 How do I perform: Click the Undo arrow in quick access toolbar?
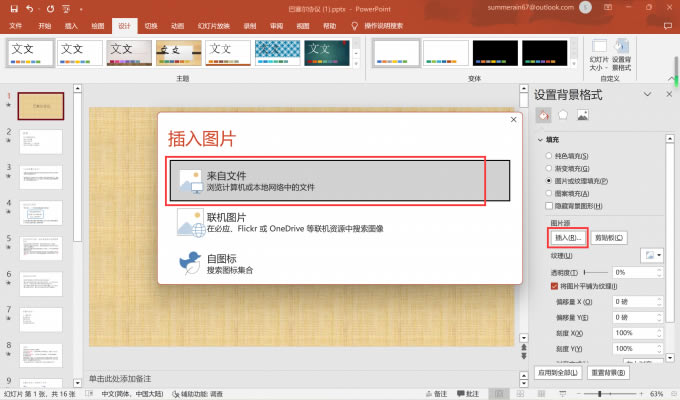[x=29, y=8]
